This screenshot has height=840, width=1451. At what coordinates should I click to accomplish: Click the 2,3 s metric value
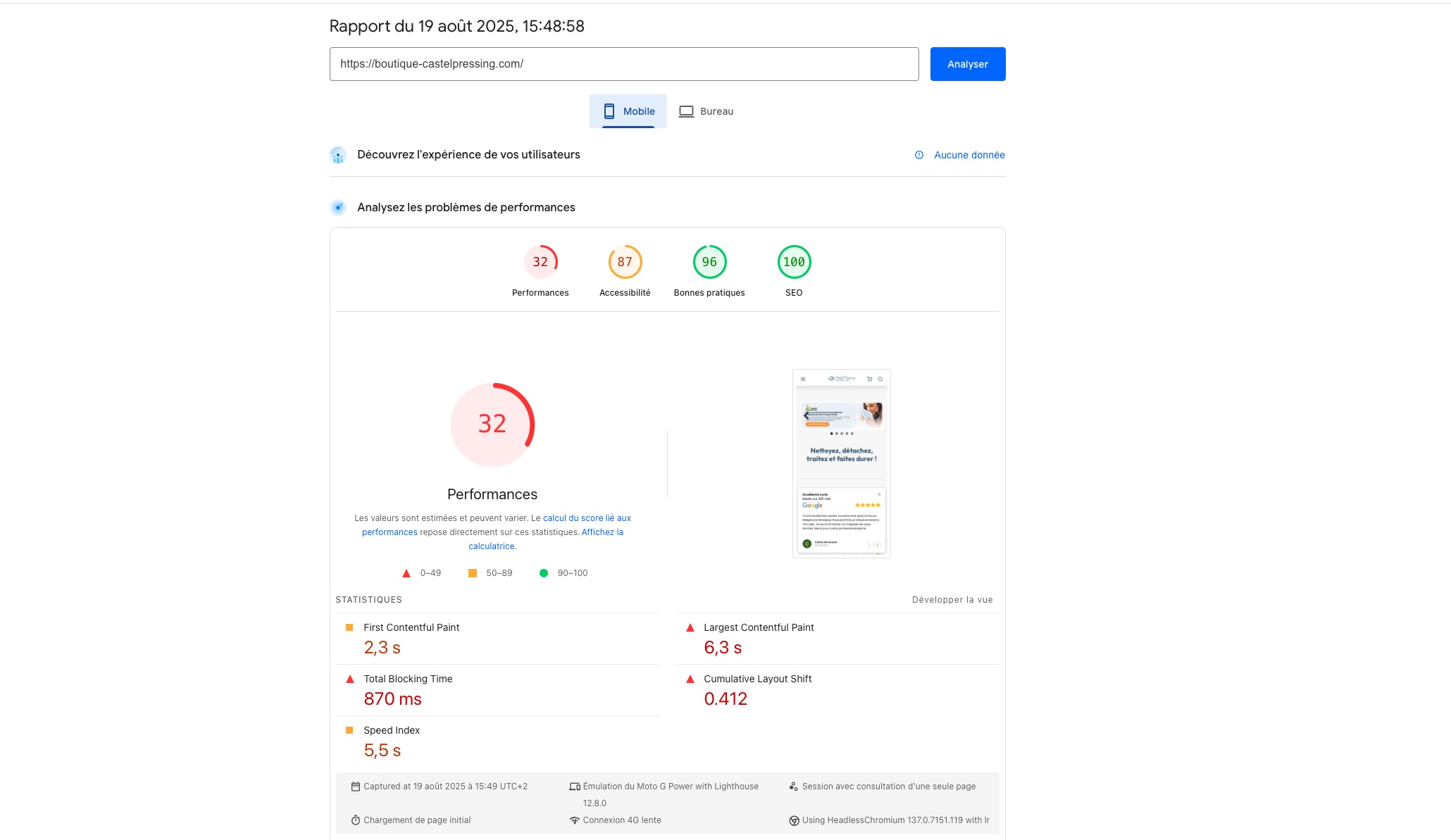(x=382, y=648)
